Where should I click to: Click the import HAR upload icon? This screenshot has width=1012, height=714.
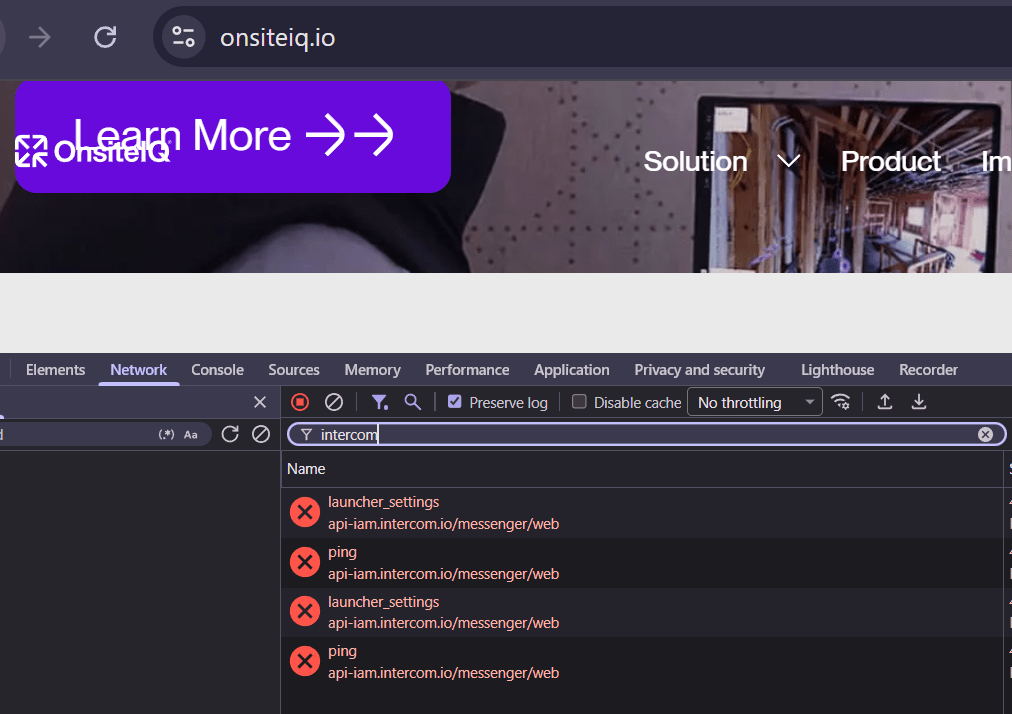(x=885, y=402)
